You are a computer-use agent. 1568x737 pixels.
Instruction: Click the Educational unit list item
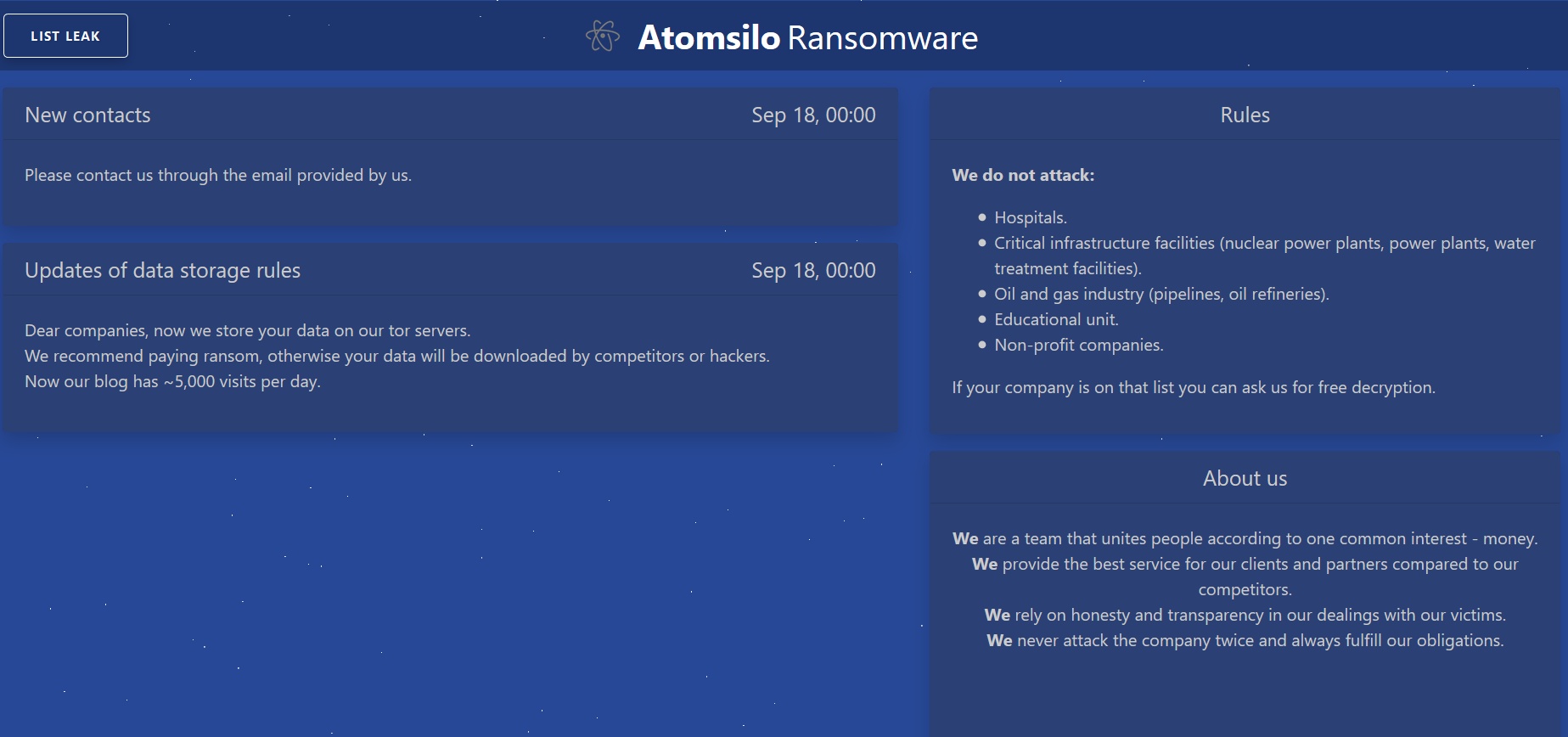(x=1056, y=319)
